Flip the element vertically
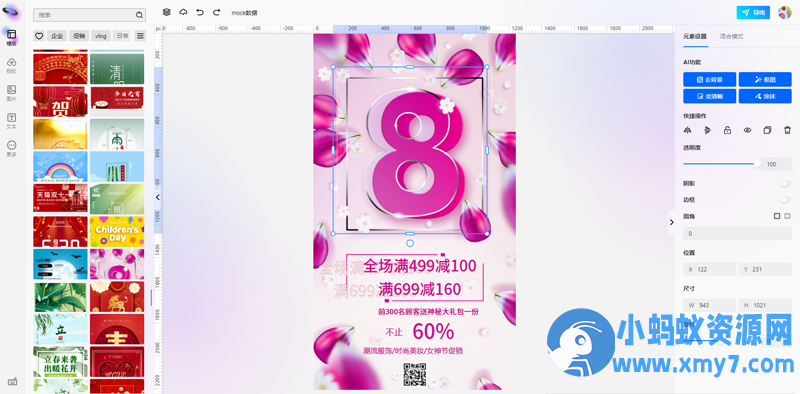This screenshot has height=394, width=800. tap(707, 130)
